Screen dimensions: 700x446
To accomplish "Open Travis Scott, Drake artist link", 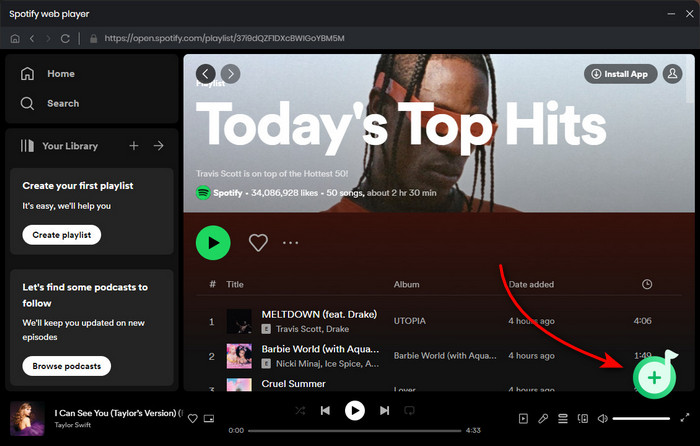I will tap(312, 329).
